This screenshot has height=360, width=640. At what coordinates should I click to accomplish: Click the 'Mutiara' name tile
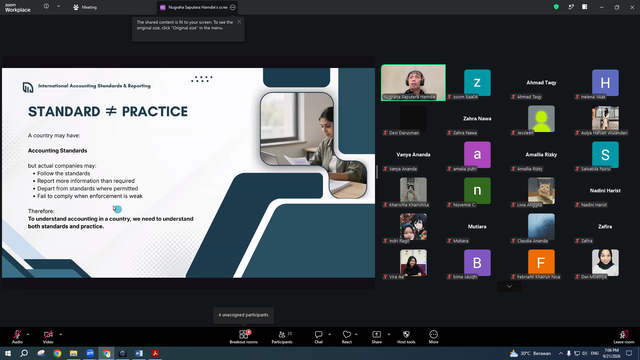click(x=477, y=227)
